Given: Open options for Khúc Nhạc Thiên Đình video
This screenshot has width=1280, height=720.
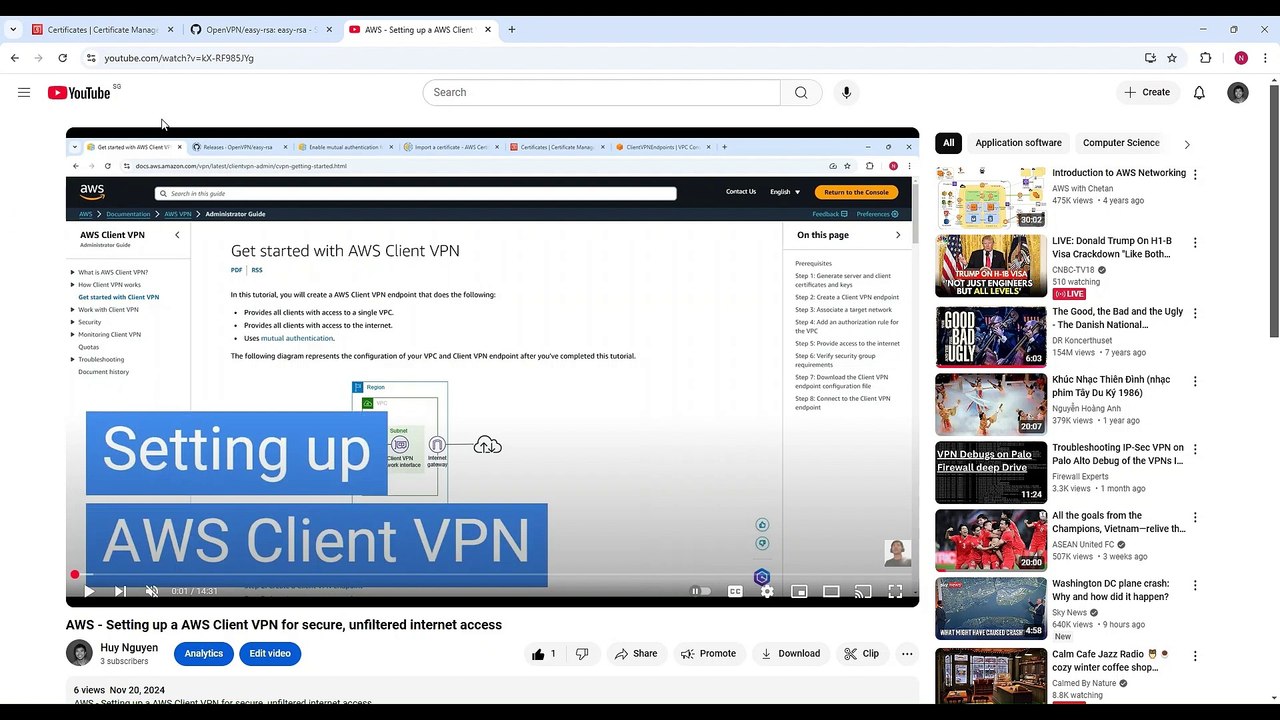Looking at the screenshot, I should pos(1195,381).
